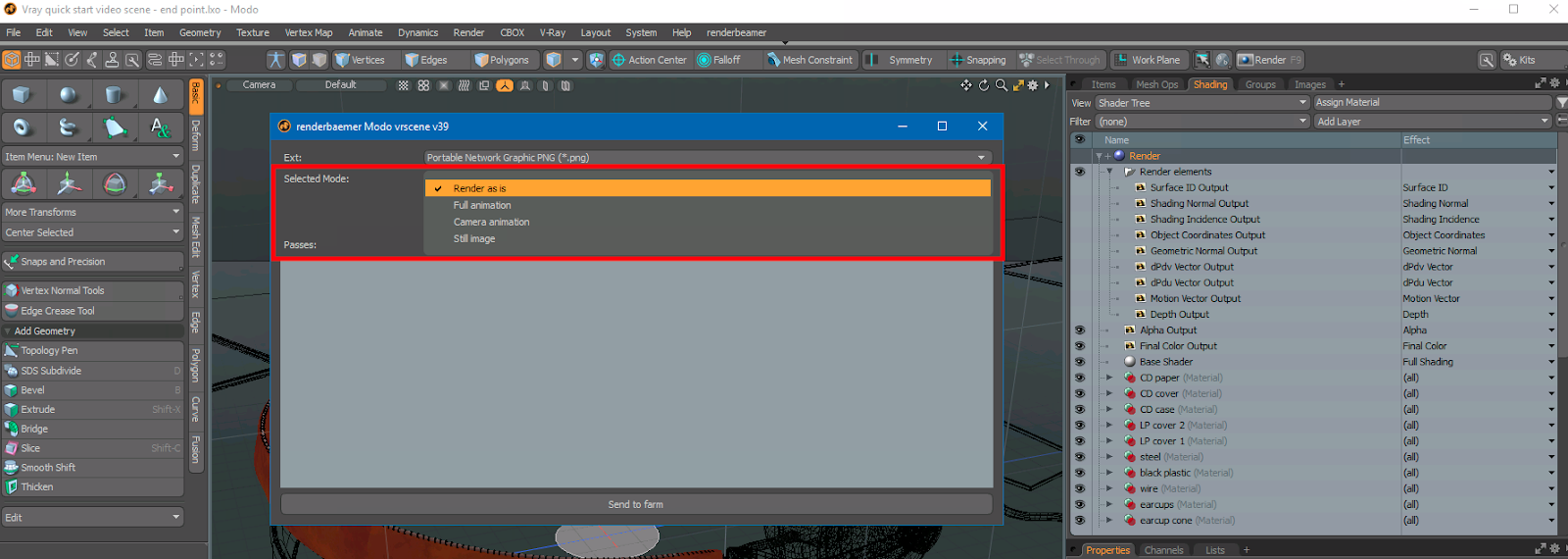Screen dimensions: 1568x559
Task: Switch to the Channels tab
Action: point(1163,550)
